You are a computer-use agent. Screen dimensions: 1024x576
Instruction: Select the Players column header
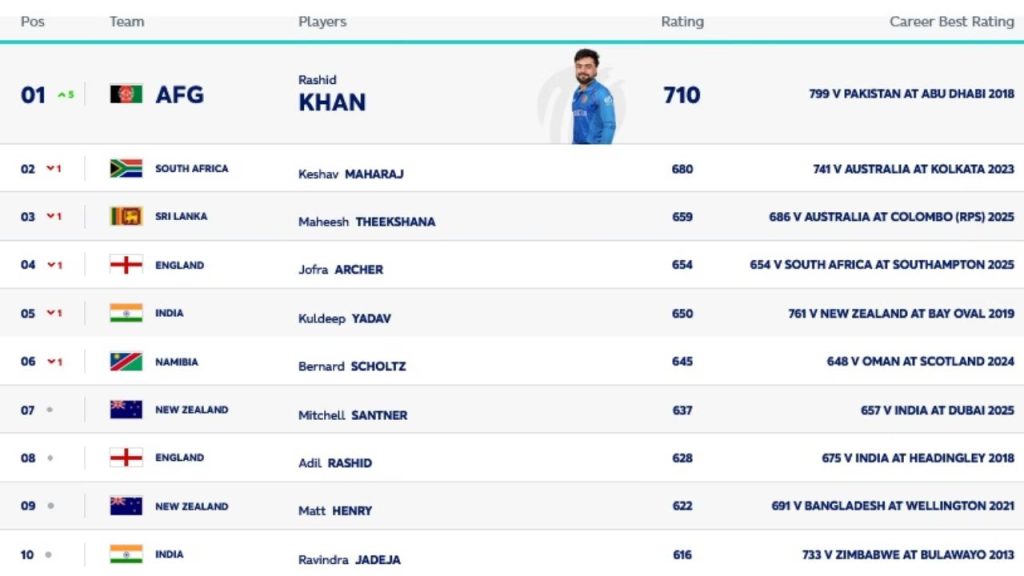pos(322,22)
